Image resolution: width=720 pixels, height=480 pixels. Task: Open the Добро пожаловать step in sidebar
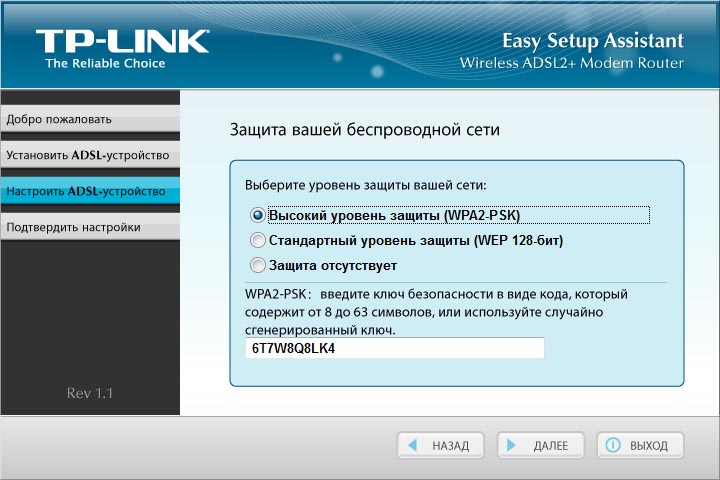[88, 120]
